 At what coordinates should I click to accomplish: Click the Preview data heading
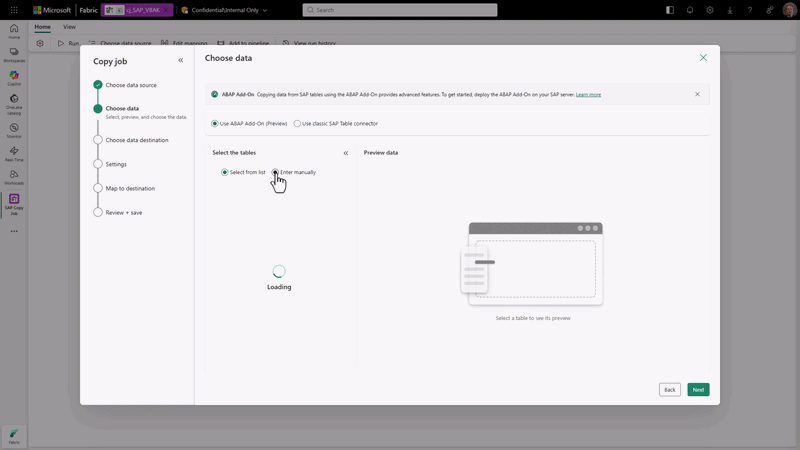click(381, 153)
